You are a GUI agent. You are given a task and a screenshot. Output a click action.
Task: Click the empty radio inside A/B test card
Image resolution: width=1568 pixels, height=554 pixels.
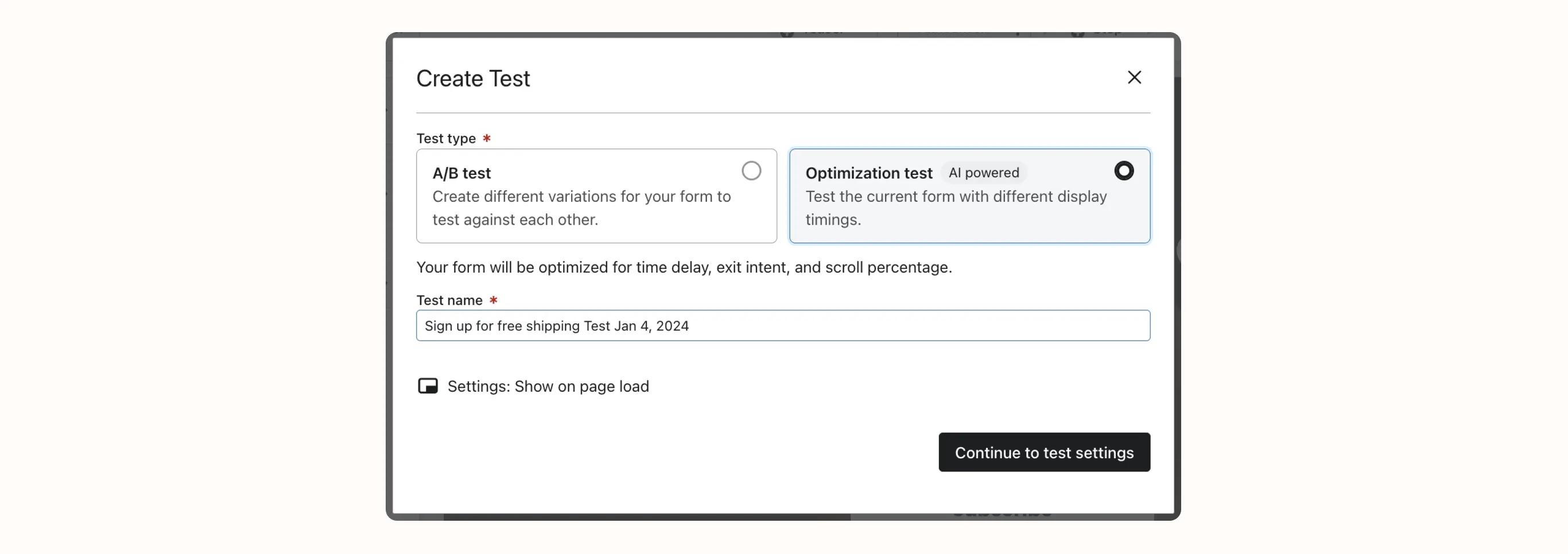pyautogui.click(x=752, y=171)
